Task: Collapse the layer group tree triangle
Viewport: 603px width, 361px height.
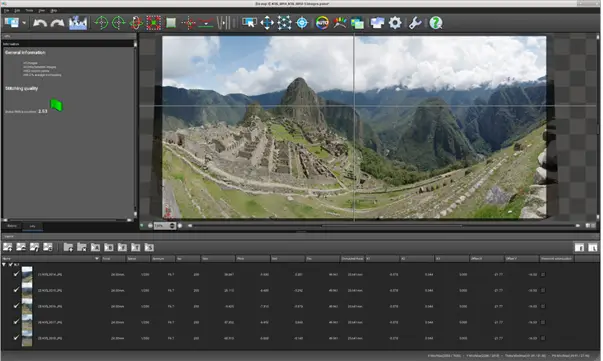Action: (x=4, y=265)
